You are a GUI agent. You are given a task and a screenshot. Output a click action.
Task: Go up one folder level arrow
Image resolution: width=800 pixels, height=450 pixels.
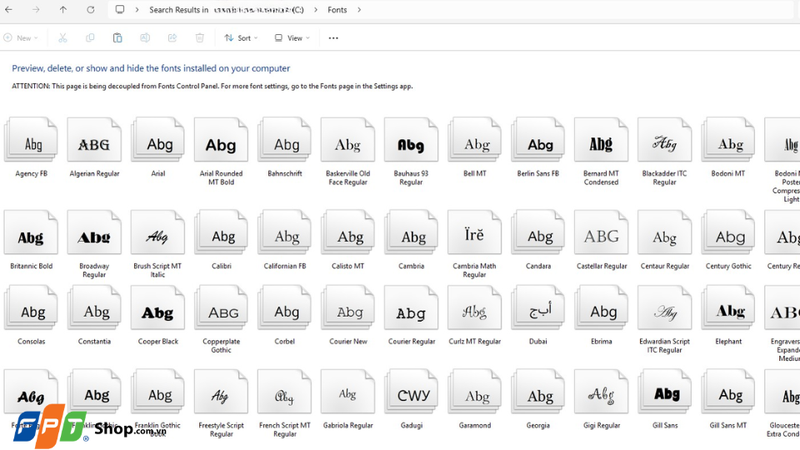click(63, 10)
